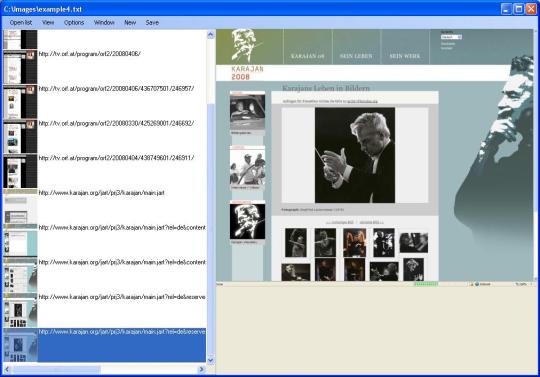Image resolution: width=540 pixels, height=377 pixels.
Task: Click thumbnail beside the 436707501/246957/ URL
Action: pyautogui.click(x=20, y=102)
